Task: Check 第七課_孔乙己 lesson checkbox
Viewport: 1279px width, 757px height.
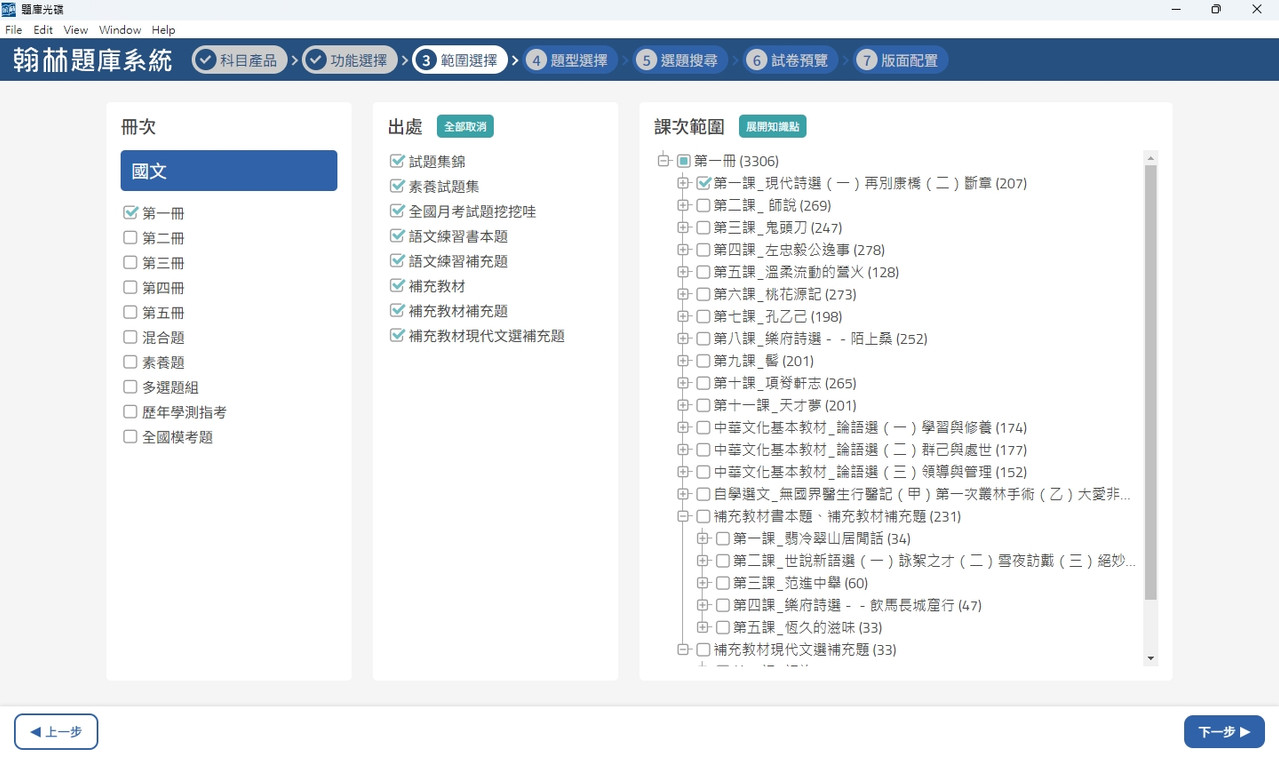Action: (704, 316)
